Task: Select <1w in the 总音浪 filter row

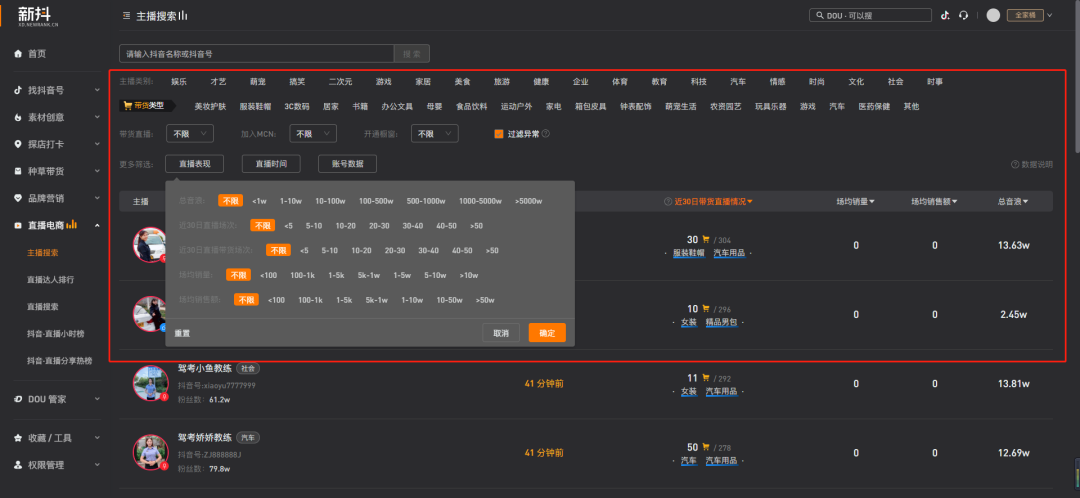Action: coord(259,201)
